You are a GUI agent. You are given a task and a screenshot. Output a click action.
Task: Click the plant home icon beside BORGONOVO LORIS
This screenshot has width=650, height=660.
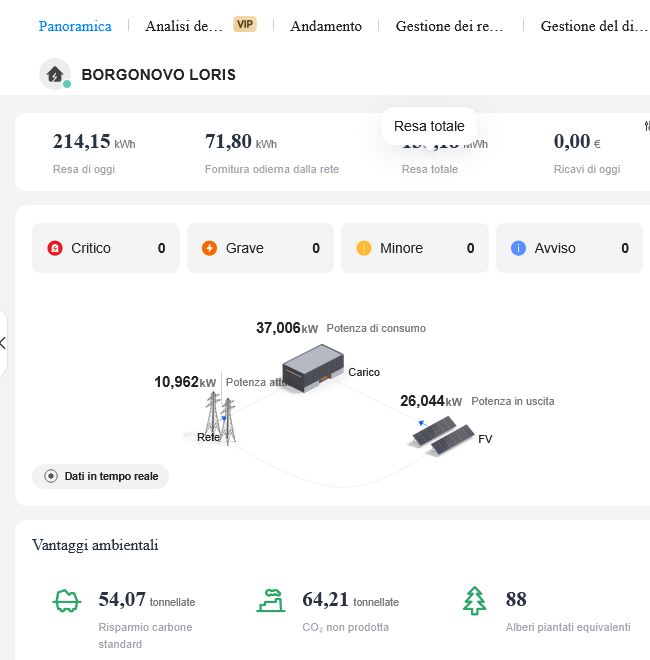[55, 74]
